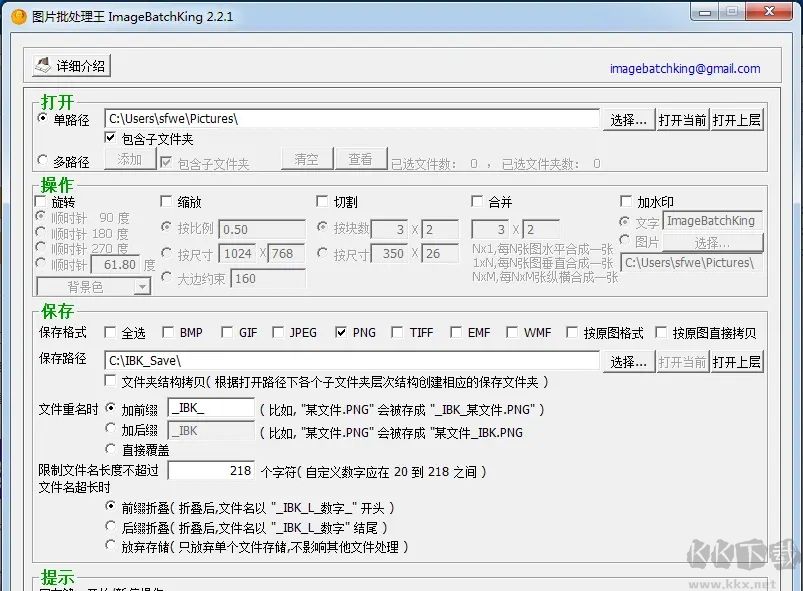Image resolution: width=803 pixels, height=591 pixels.
Task: Open the 背景色 background color dropdown
Action: pos(92,286)
